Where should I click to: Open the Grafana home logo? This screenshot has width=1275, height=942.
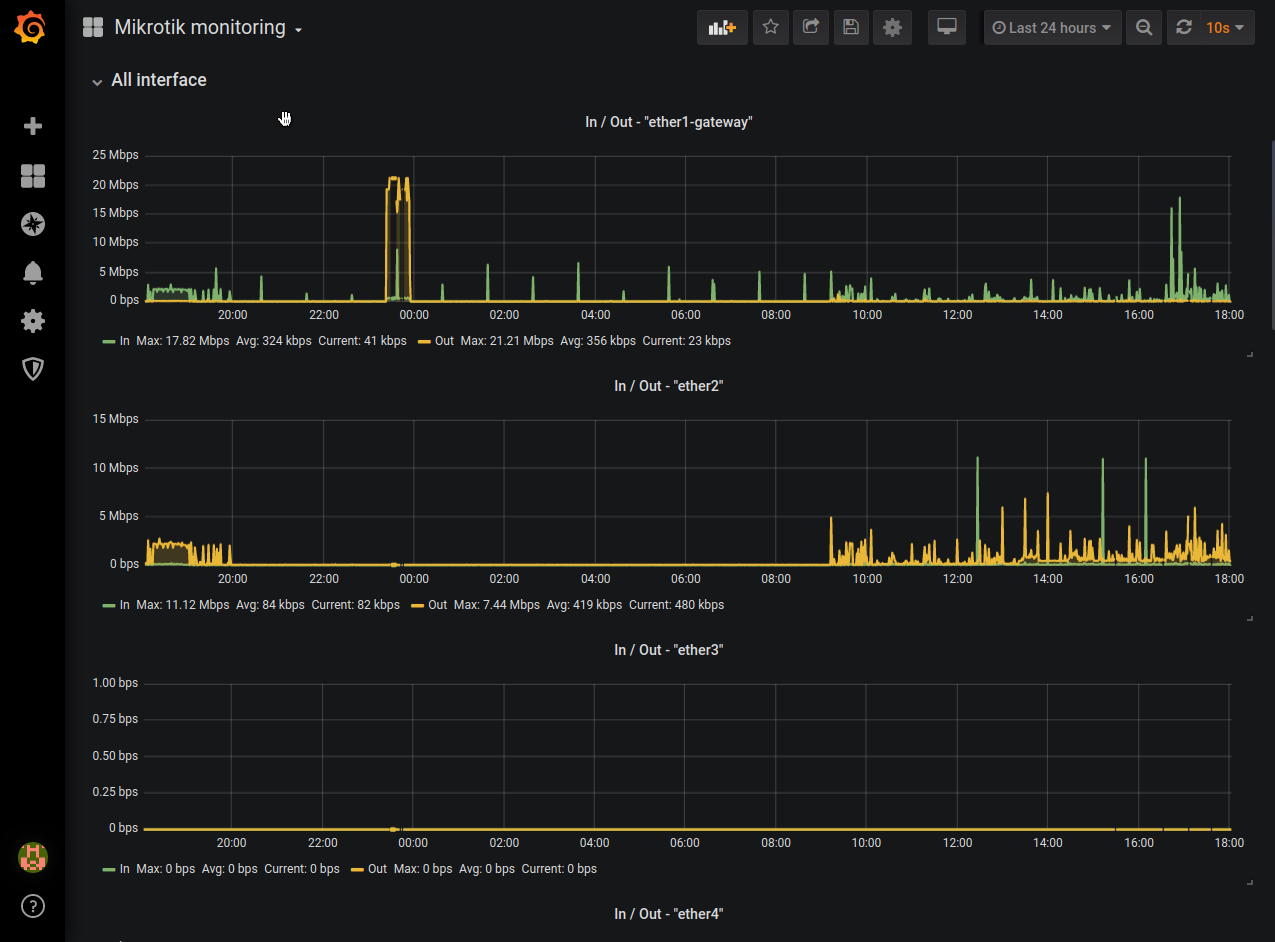click(31, 27)
